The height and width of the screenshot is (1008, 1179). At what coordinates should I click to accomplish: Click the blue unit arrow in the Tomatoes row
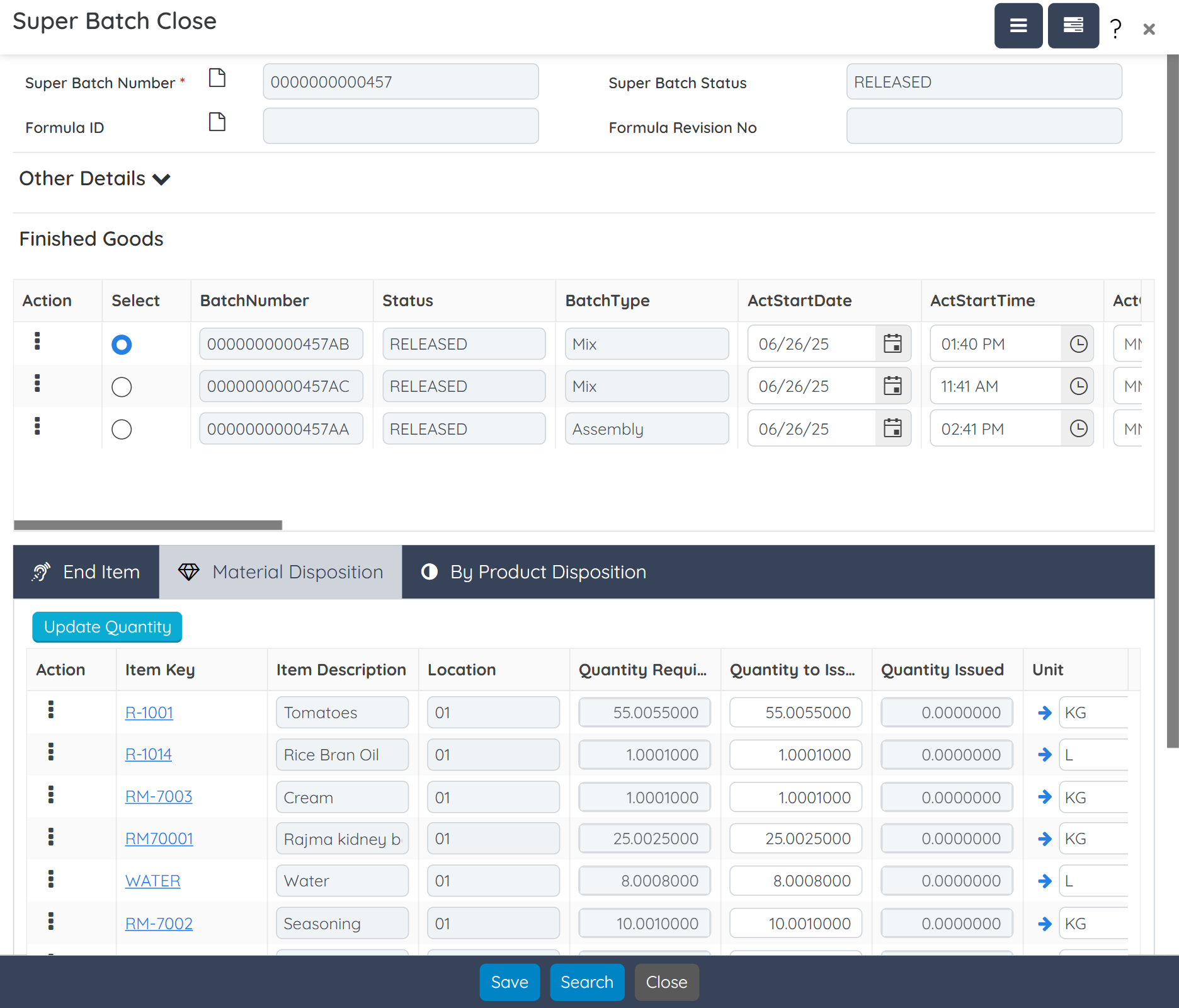coord(1045,713)
